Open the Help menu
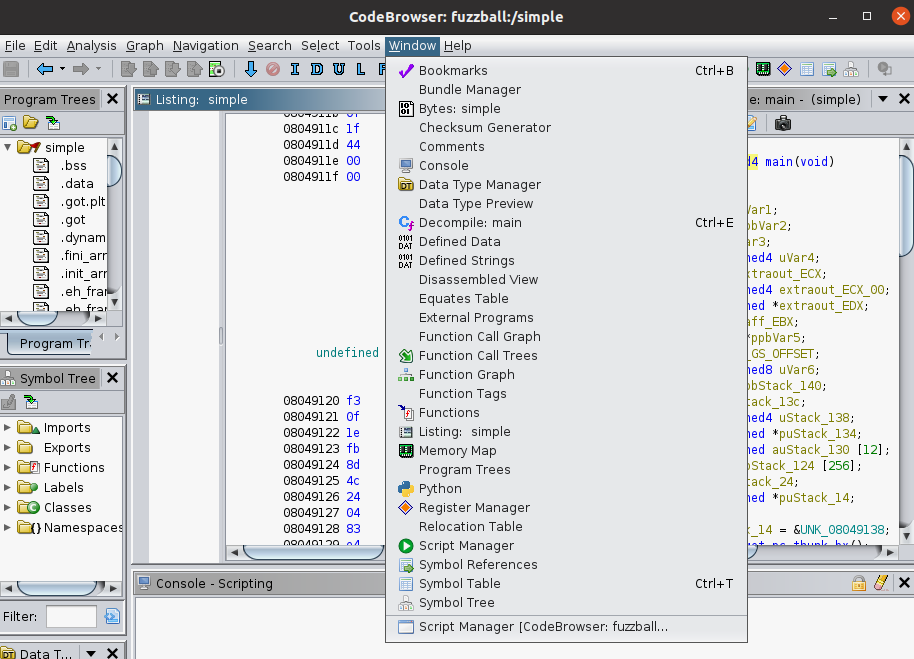Viewport: 914px width, 659px height. 458,45
